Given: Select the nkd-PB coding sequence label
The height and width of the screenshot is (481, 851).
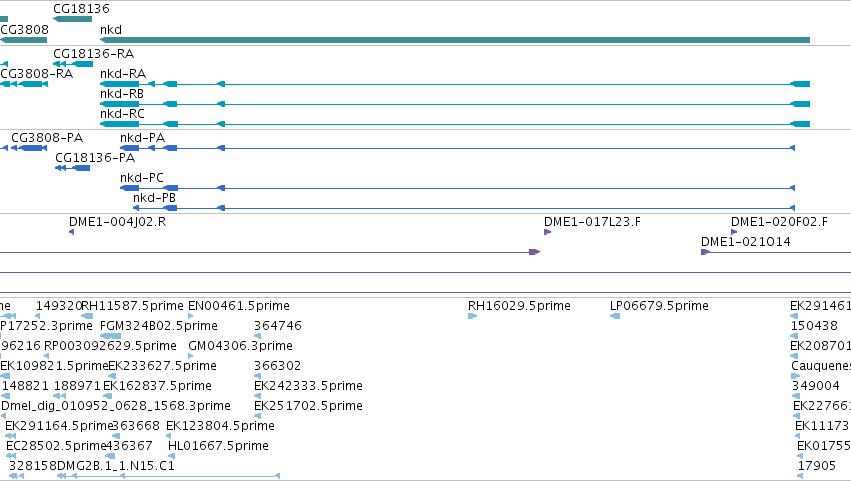Looking at the screenshot, I should click(154, 198).
